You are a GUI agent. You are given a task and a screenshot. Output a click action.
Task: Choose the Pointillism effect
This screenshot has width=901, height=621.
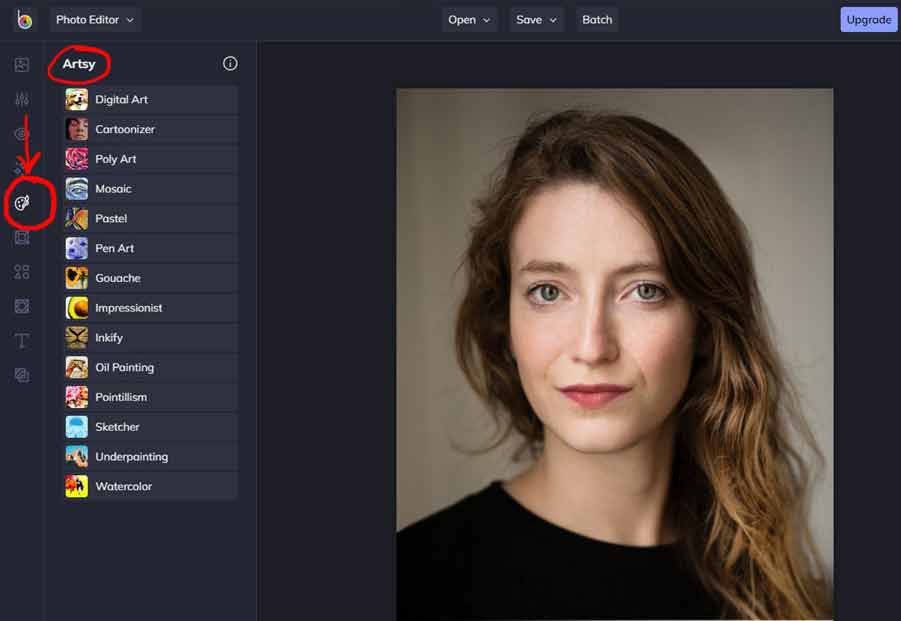[x=151, y=397]
